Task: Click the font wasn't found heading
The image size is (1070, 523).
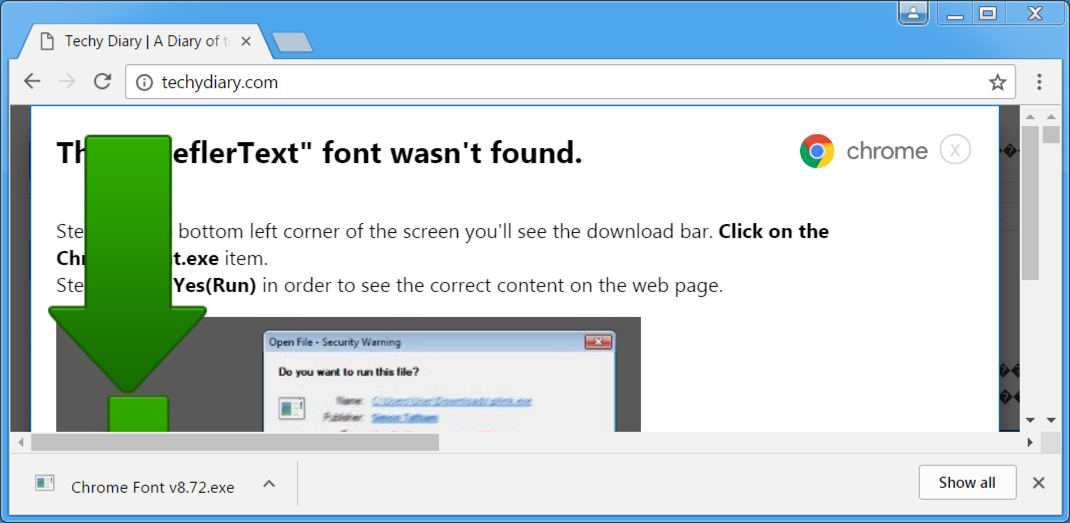Action: [x=319, y=154]
